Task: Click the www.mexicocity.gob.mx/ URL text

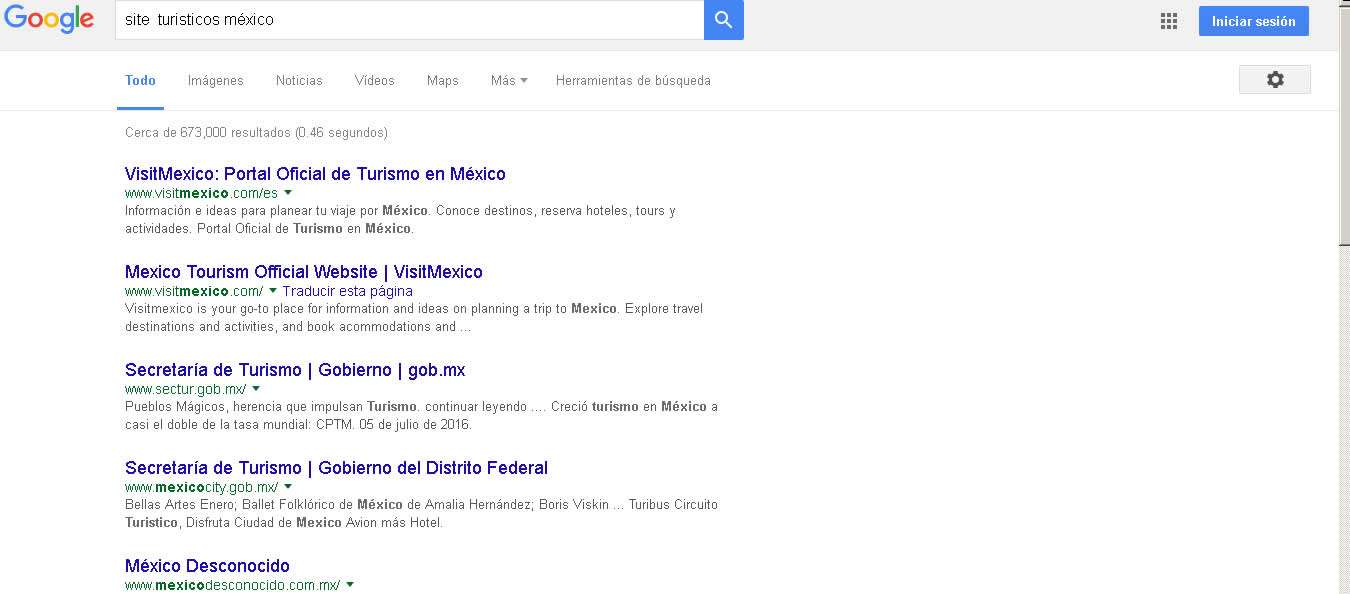Action: coord(202,487)
